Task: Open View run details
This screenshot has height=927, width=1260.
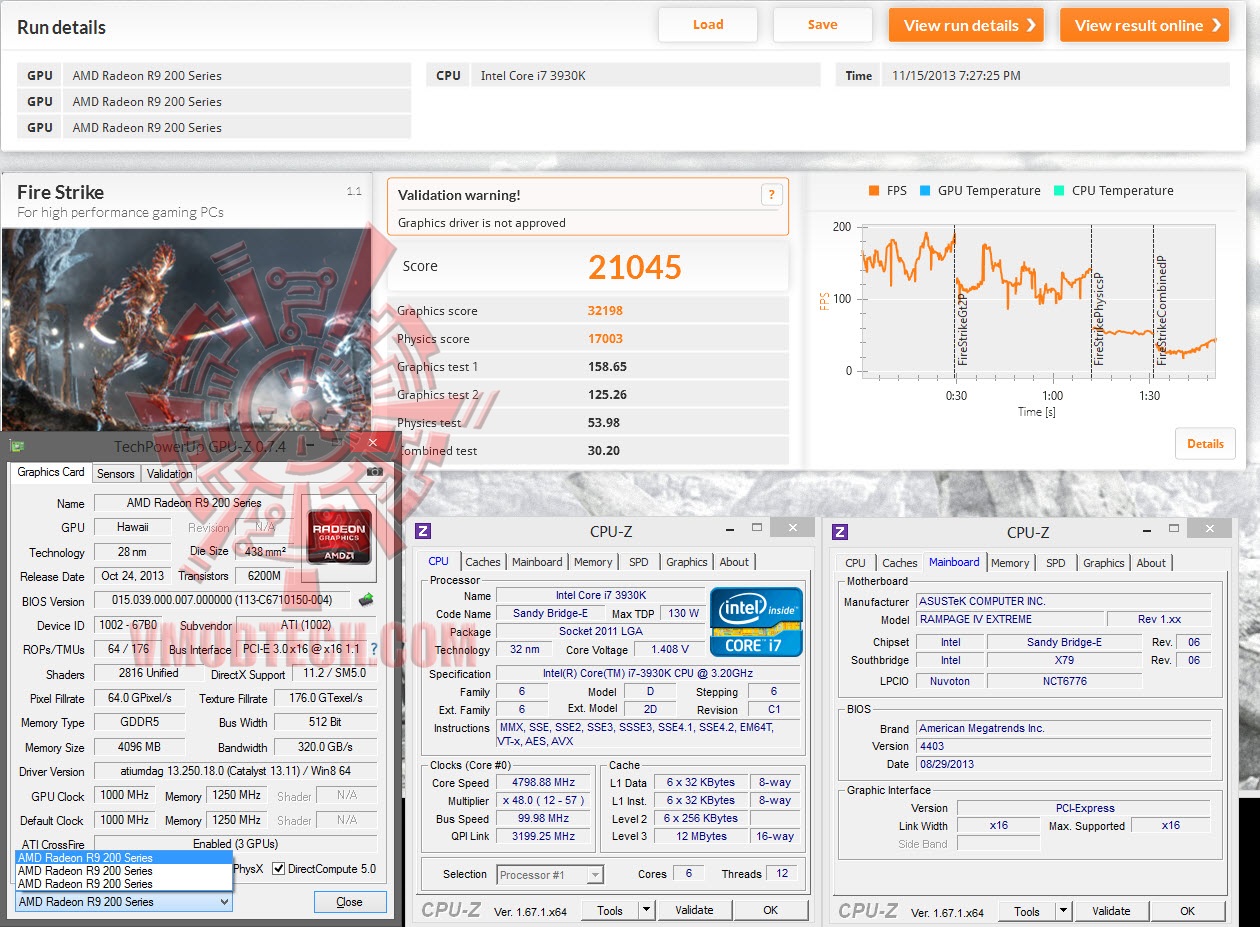Action: tap(966, 25)
